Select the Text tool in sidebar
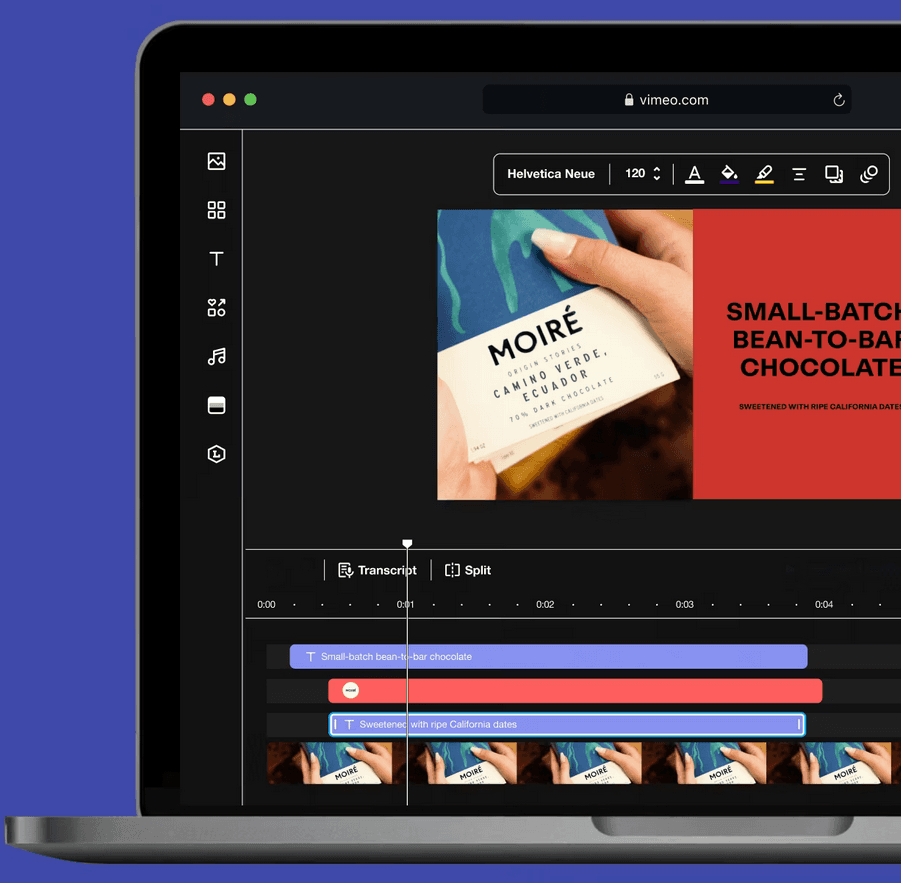This screenshot has height=883, width=901. click(216, 259)
